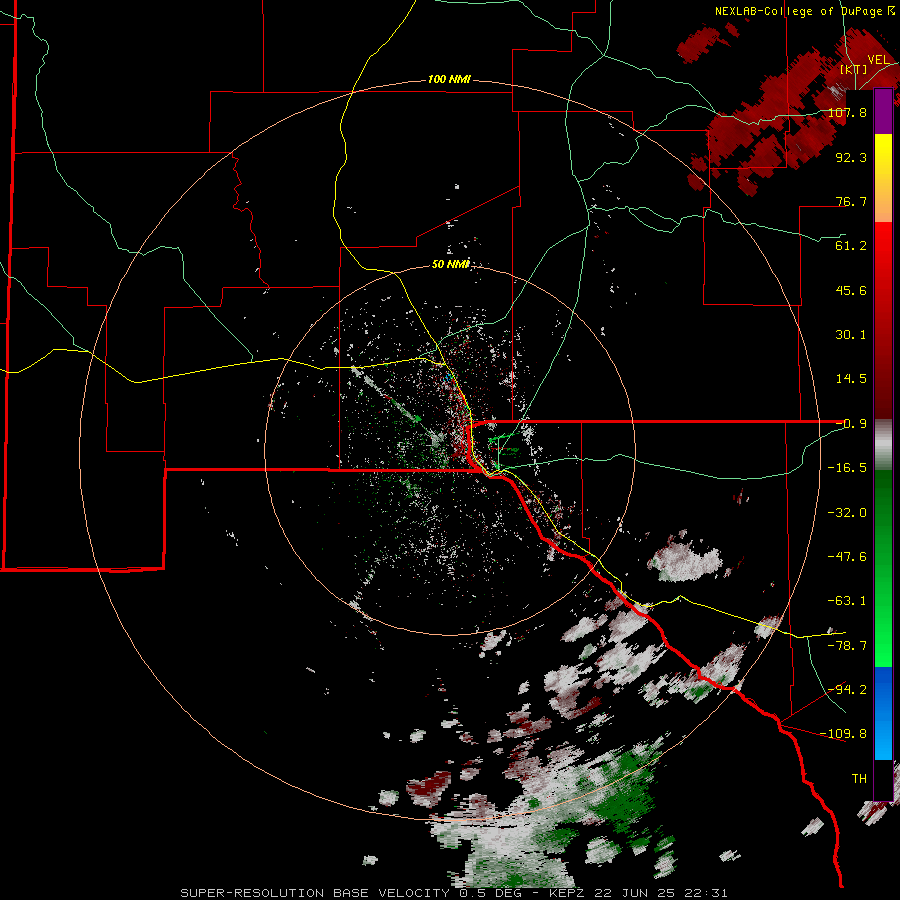Screen dimensions: 900x900
Task: Pick the gray near-zero color bar segment
Action: point(883,445)
